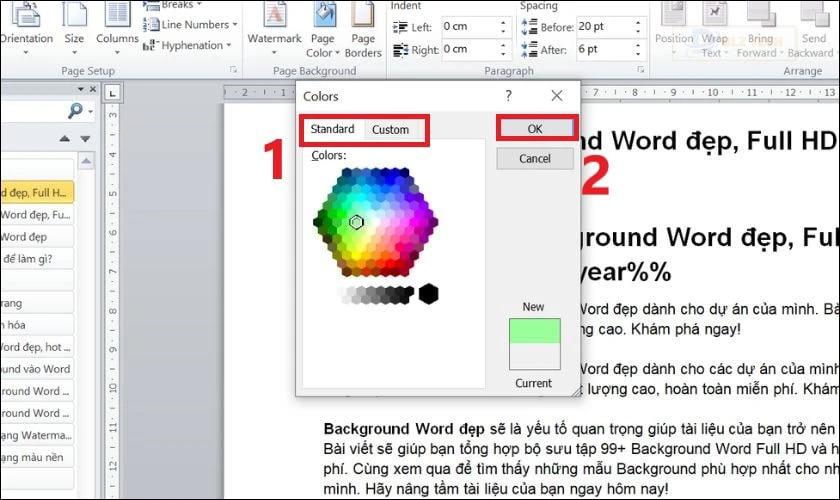Open the Columns menu
This screenshot has height=500, width=840.
coord(117,28)
